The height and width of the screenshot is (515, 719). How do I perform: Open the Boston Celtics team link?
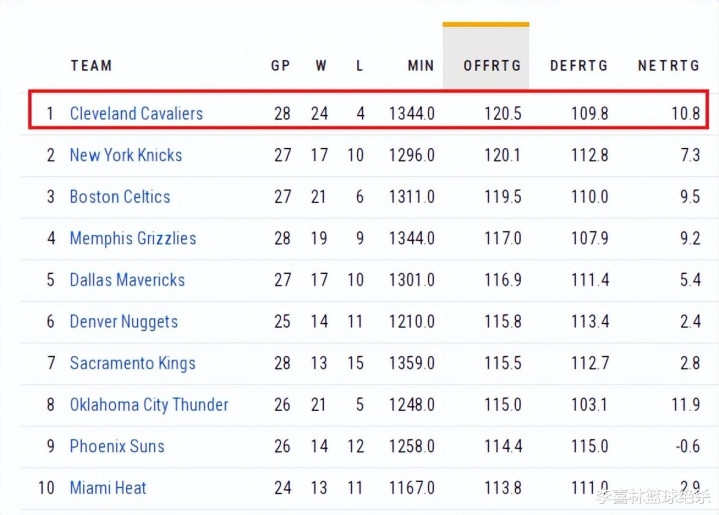pyautogui.click(x=120, y=197)
